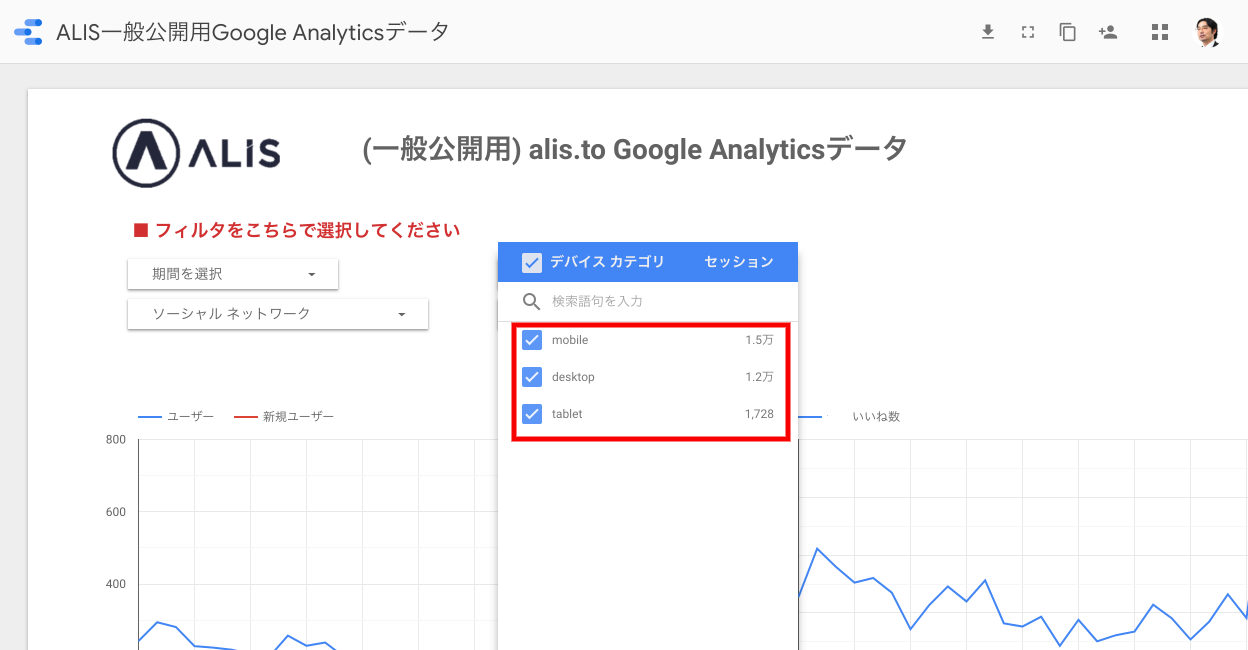
Task: Enter fullscreen mode with the fullscreen icon
Action: click(x=1027, y=32)
